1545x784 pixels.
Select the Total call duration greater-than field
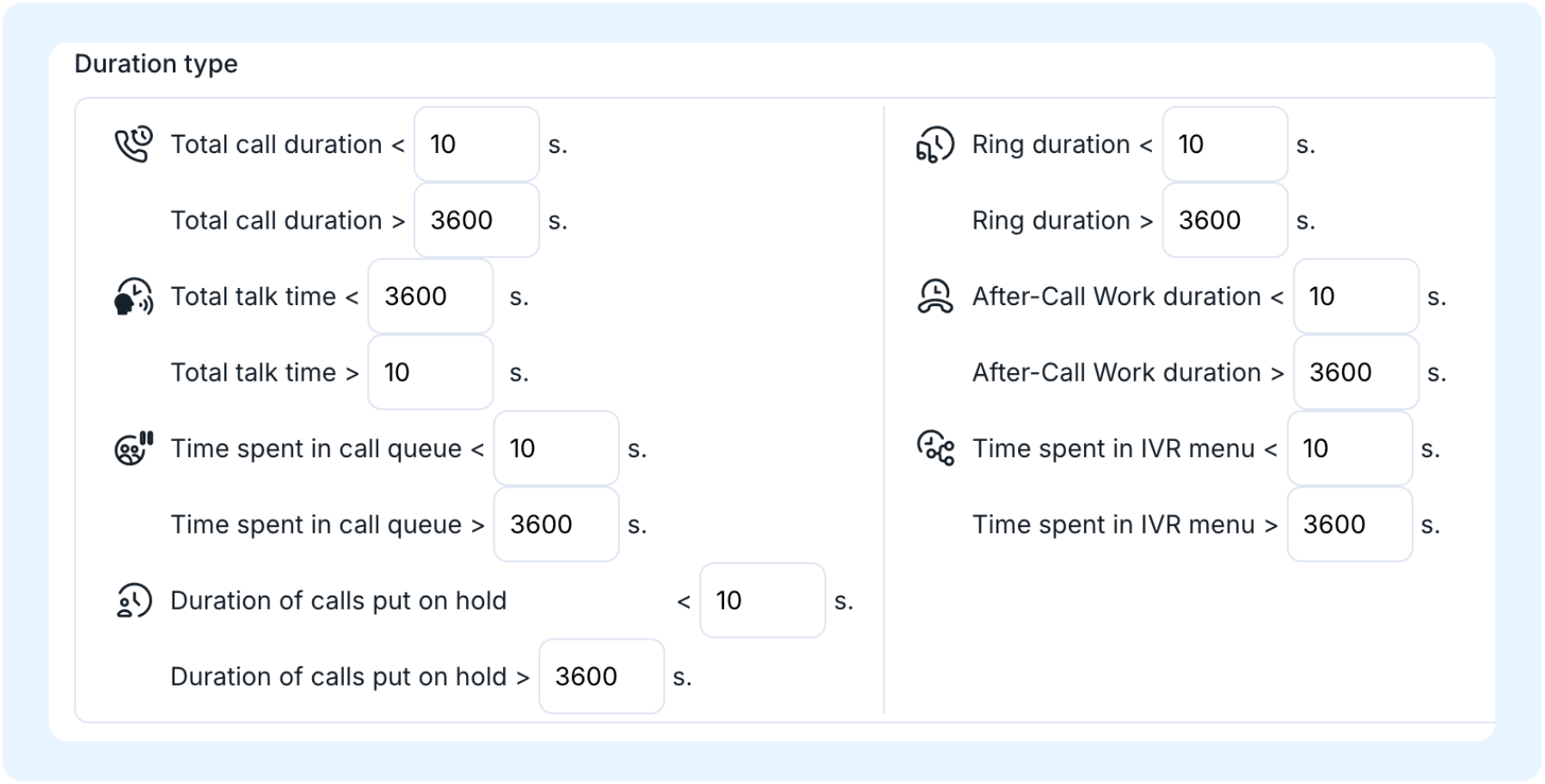(x=477, y=220)
